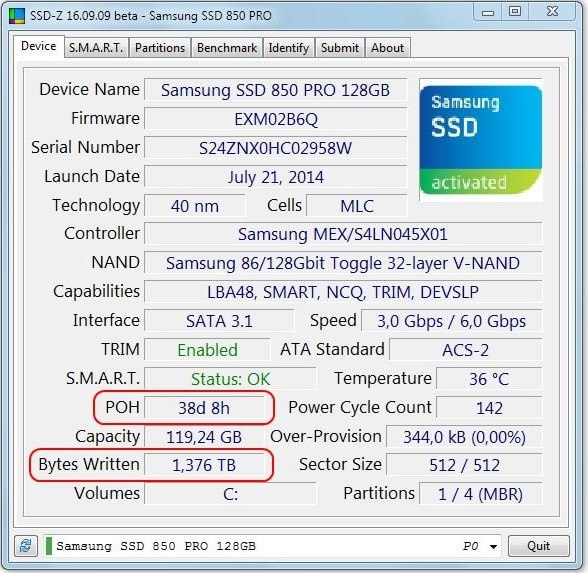Click the device name field Samsung SSD 850 PRO 128GB
Image resolution: width=588 pixels, height=573 pixels.
pos(276,90)
